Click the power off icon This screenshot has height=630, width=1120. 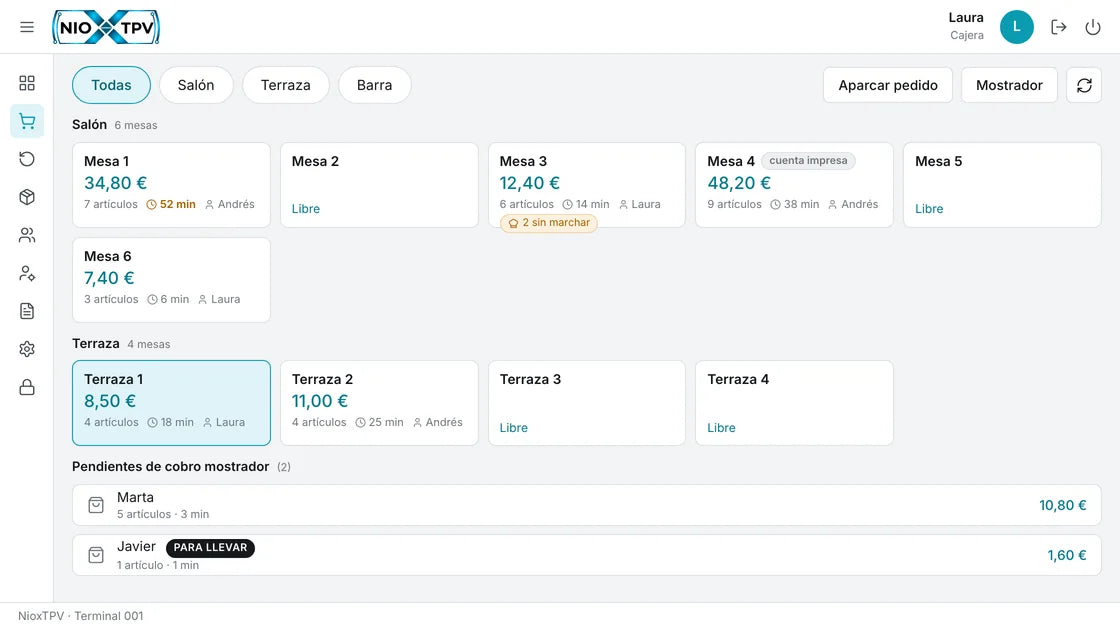[x=1093, y=27]
